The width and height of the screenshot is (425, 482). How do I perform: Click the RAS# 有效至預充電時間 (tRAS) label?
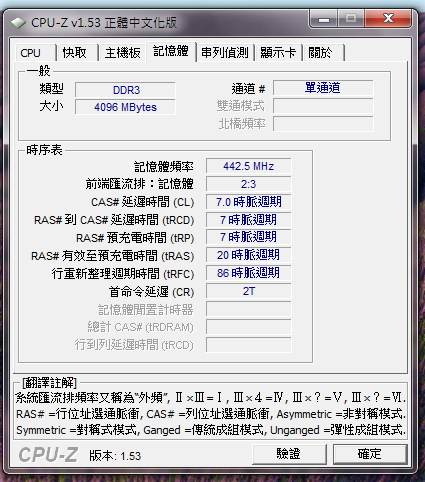point(112,256)
